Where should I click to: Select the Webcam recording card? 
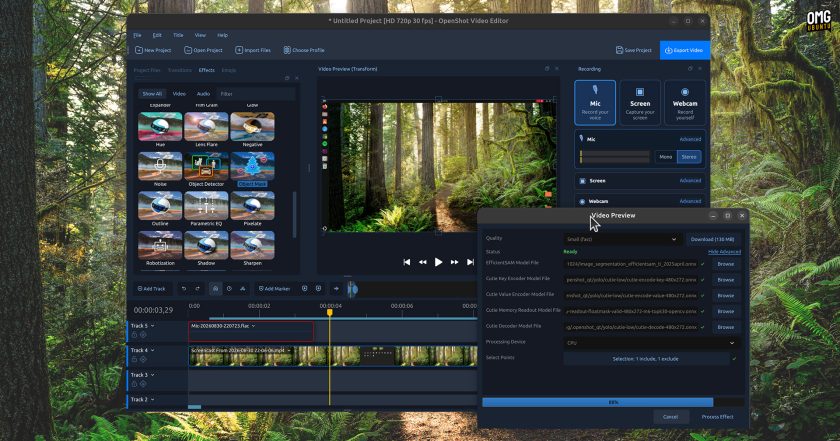point(685,103)
